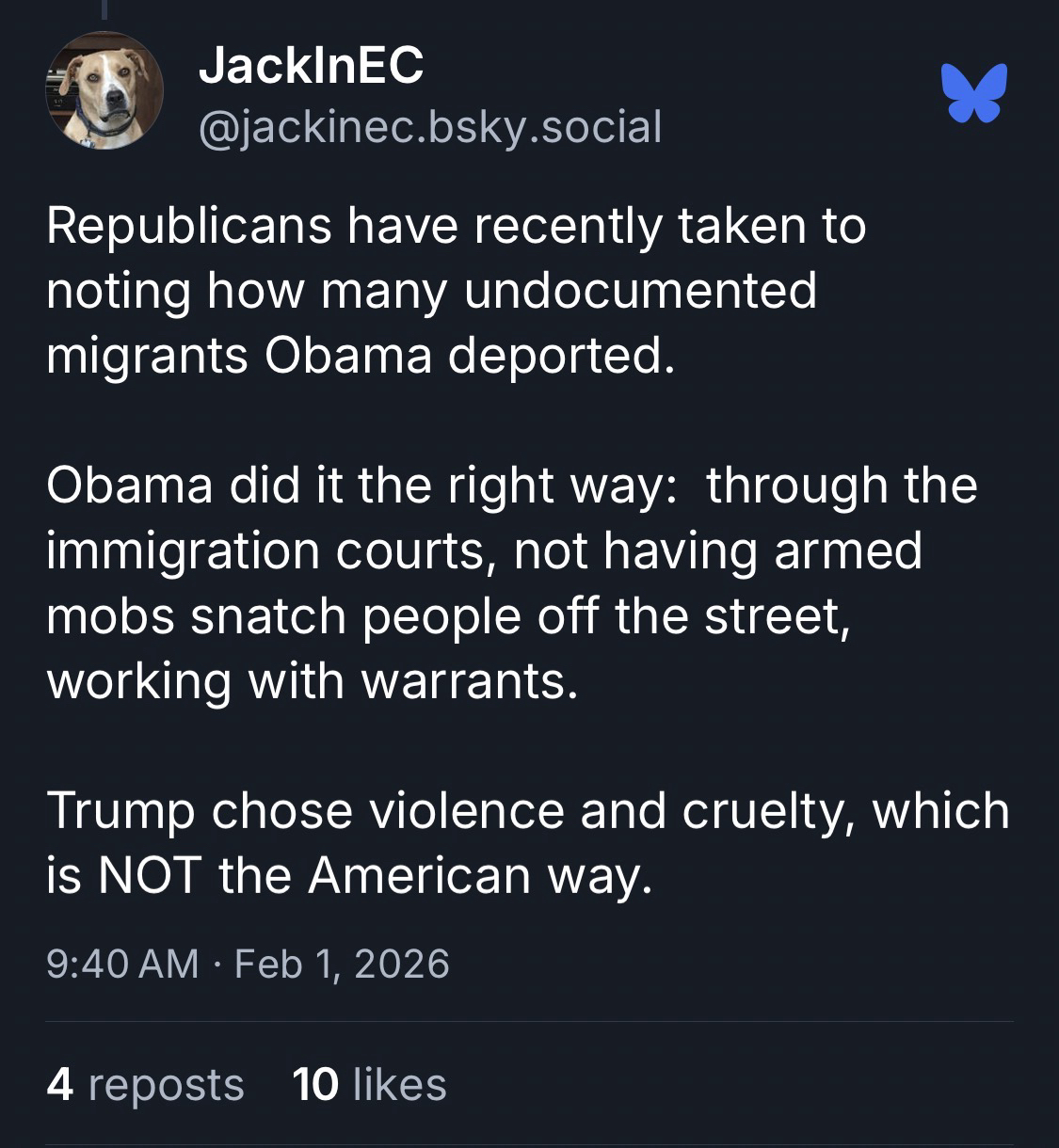
Task: Open JackInEC's dog profile avatar
Action: [x=104, y=91]
